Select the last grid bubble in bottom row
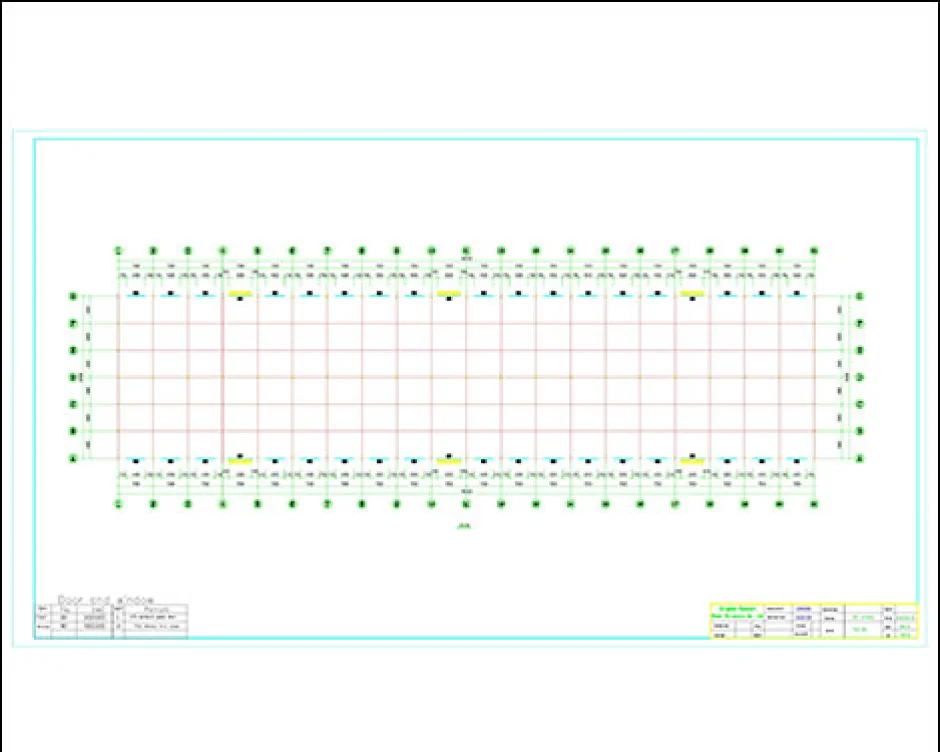This screenshot has height=752, width=940. point(814,504)
